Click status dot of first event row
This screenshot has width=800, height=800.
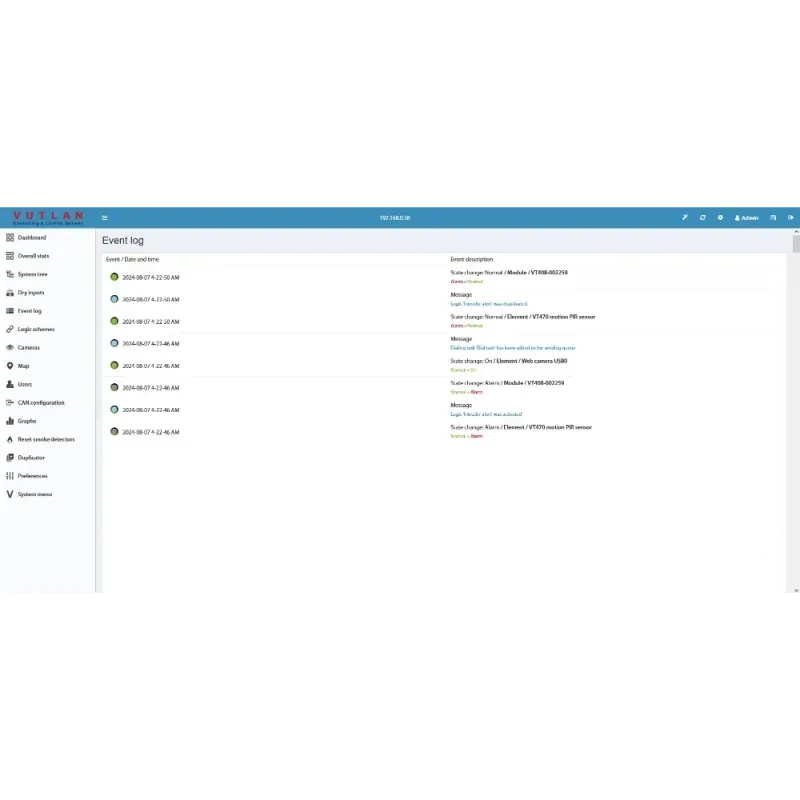pos(114,277)
